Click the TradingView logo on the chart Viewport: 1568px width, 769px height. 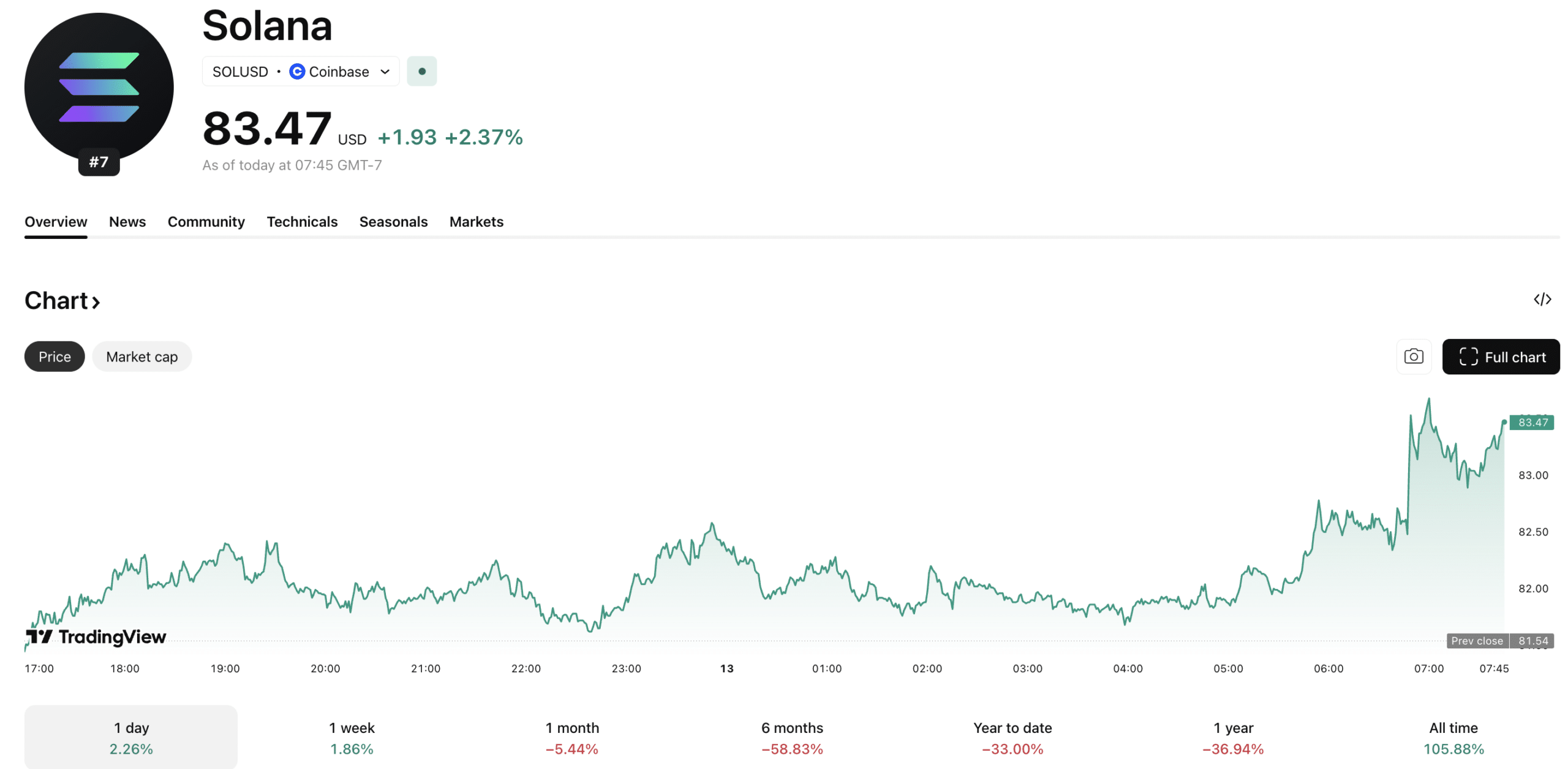96,637
